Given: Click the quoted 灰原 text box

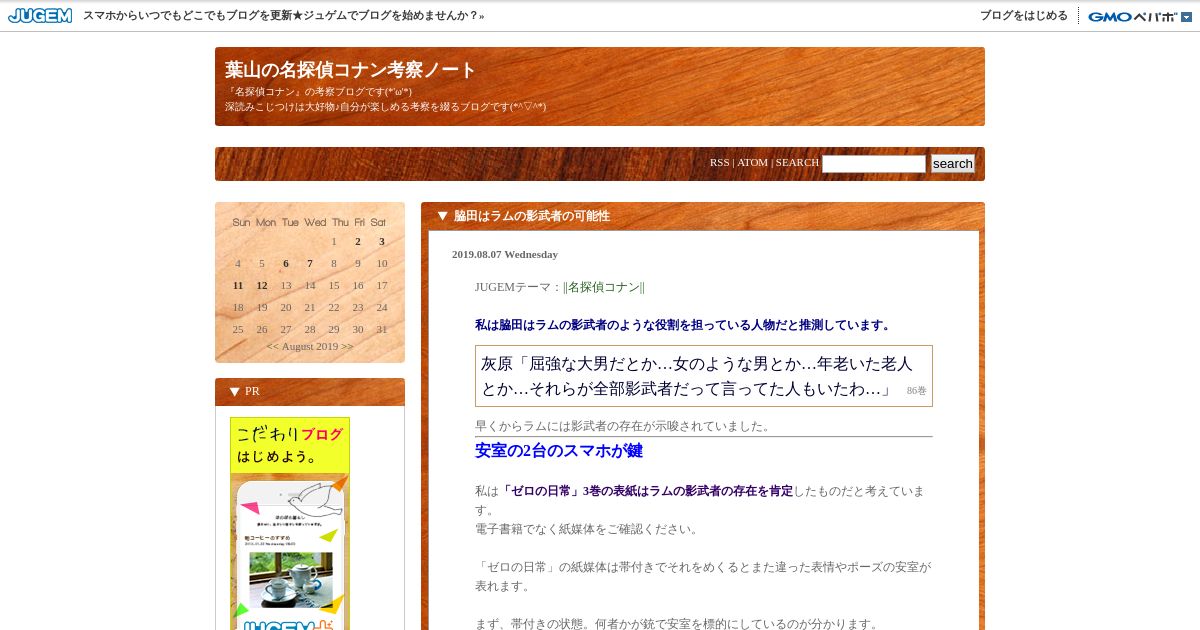Looking at the screenshot, I should [x=704, y=376].
